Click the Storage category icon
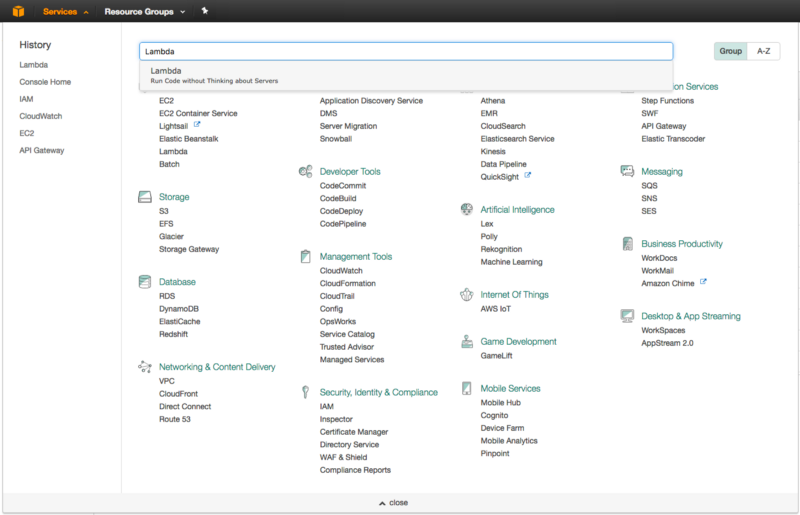 coord(145,197)
